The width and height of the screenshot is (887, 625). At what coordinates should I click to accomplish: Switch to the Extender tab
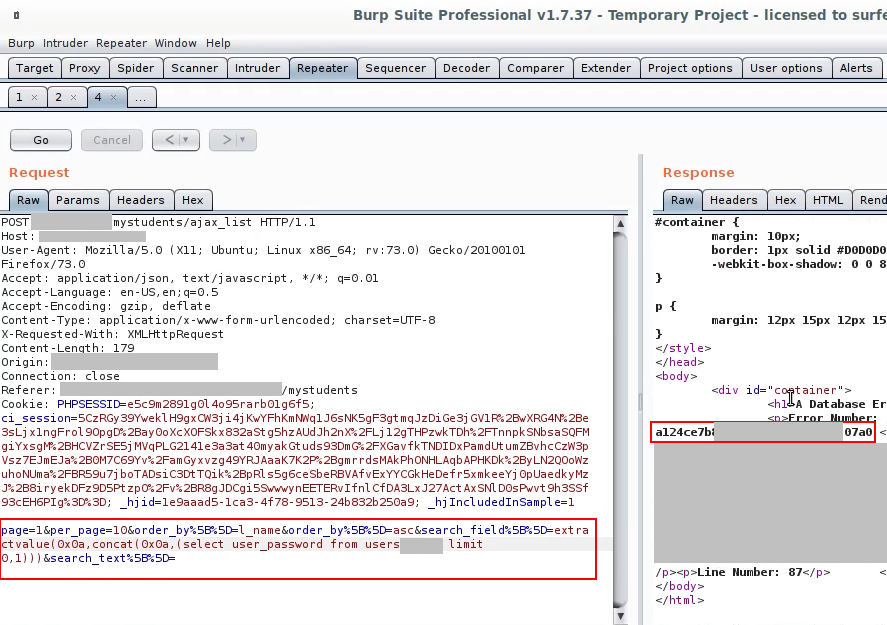coord(606,68)
